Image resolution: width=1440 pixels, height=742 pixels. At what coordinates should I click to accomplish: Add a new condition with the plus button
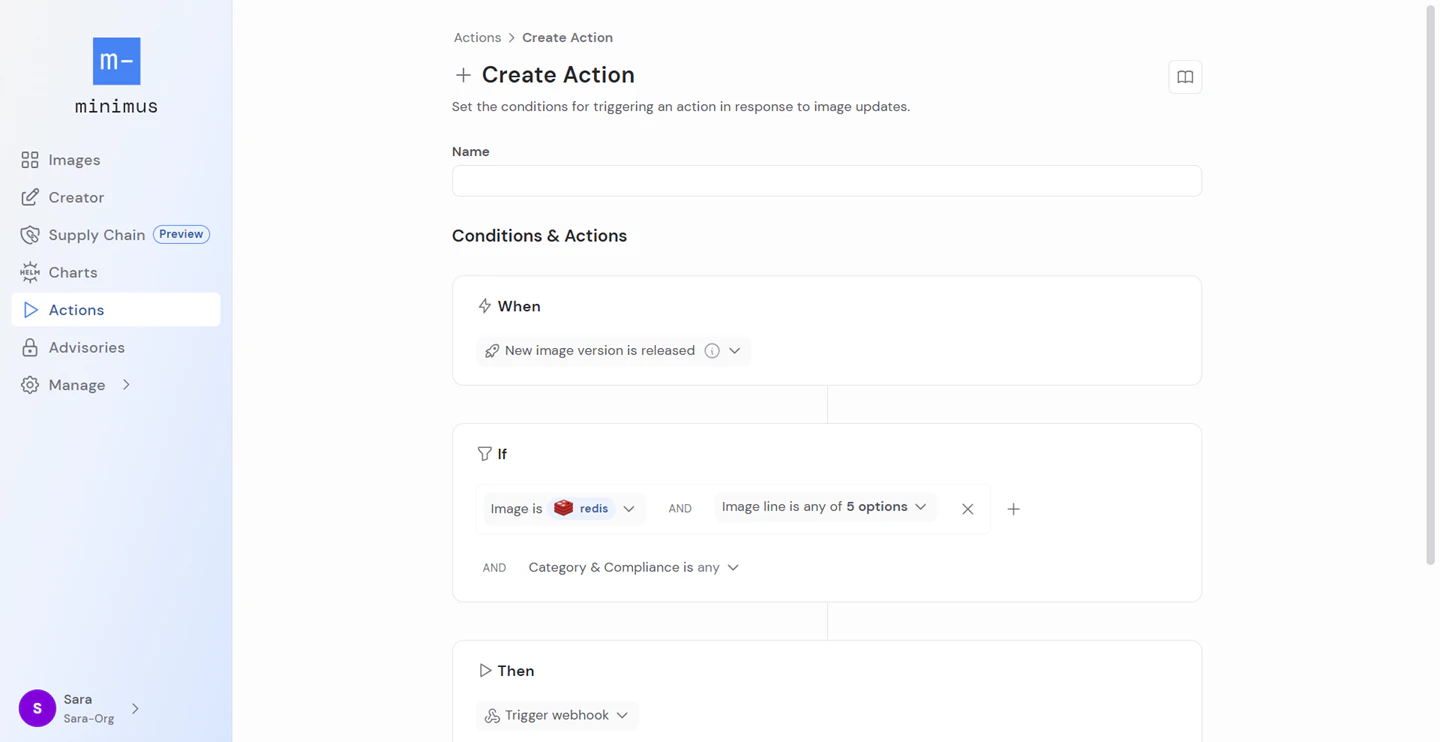pos(1013,508)
